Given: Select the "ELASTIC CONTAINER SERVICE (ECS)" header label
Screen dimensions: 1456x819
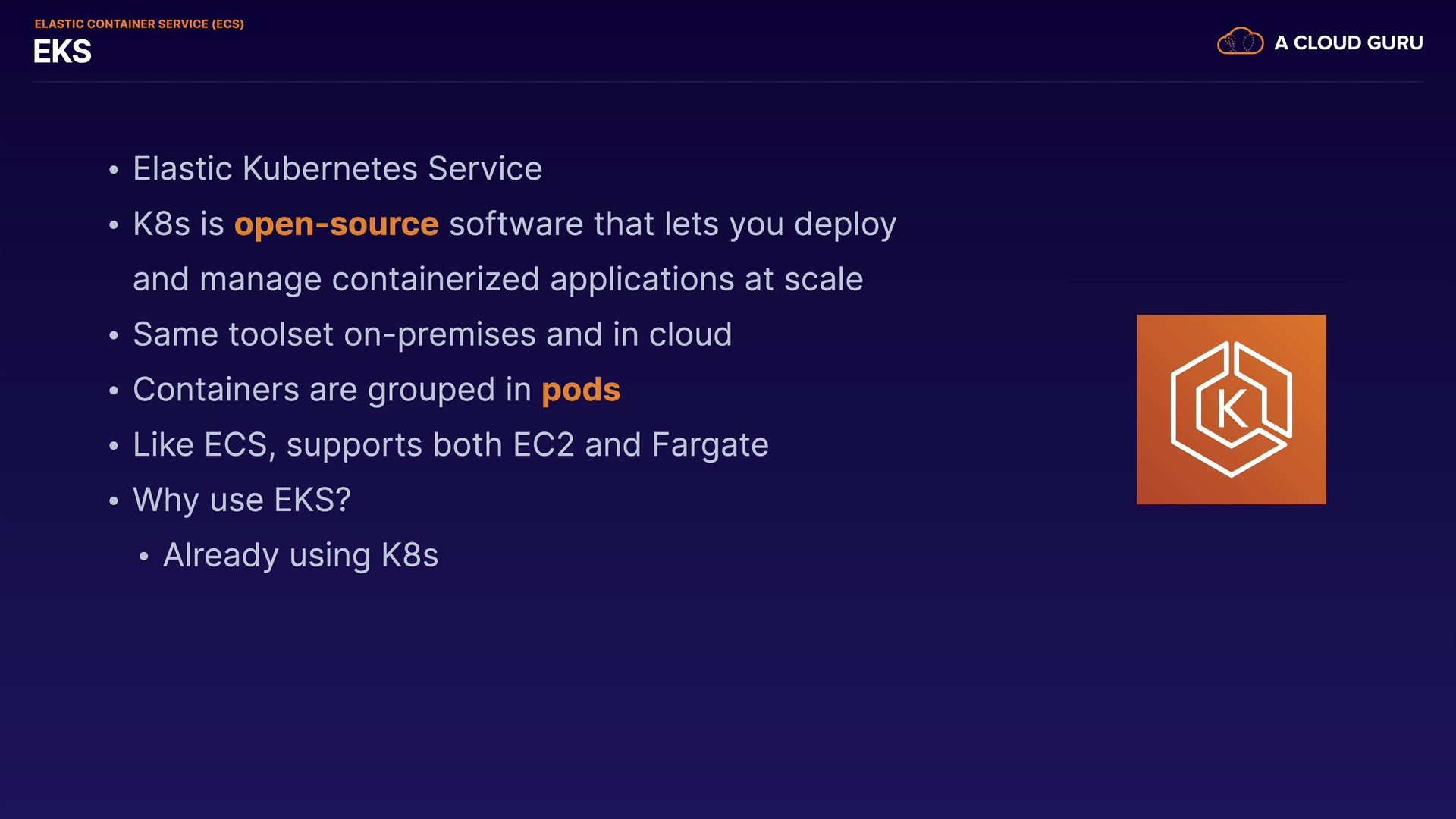Looking at the screenshot, I should coord(139,24).
